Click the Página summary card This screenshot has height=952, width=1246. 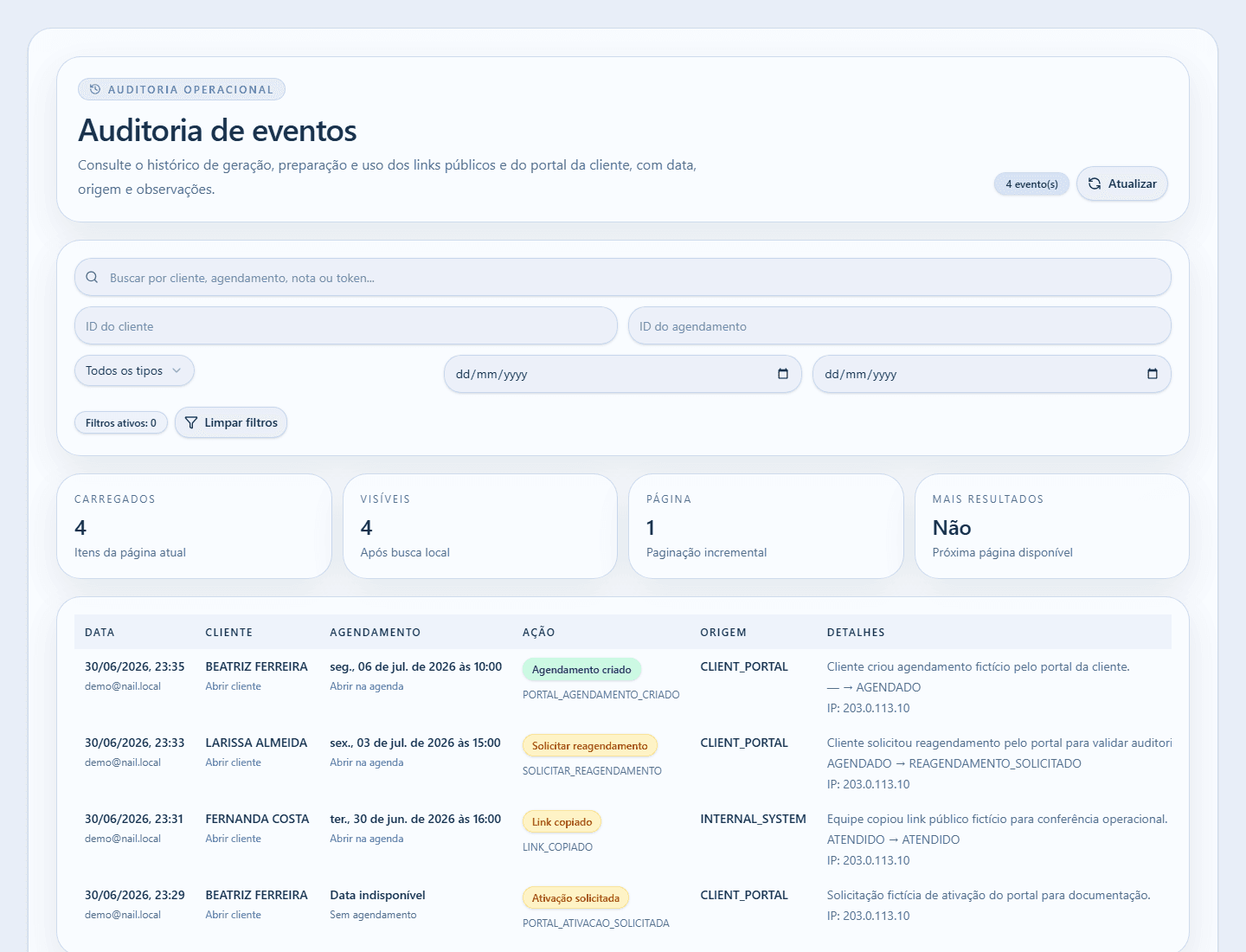[766, 526]
